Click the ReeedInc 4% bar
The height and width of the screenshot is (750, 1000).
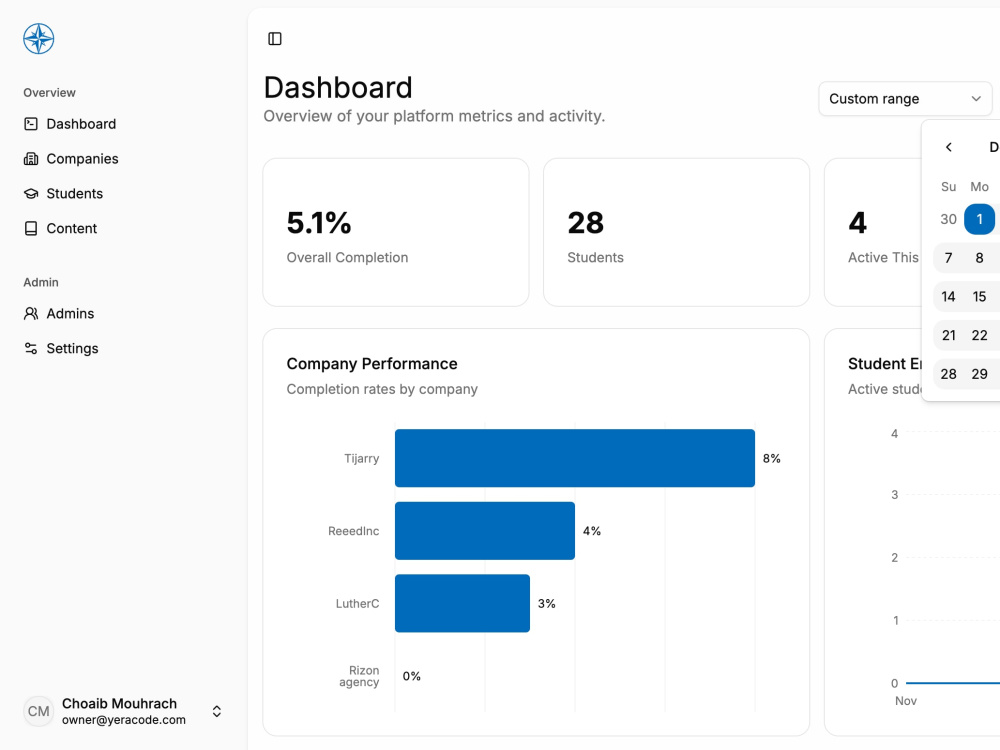485,531
